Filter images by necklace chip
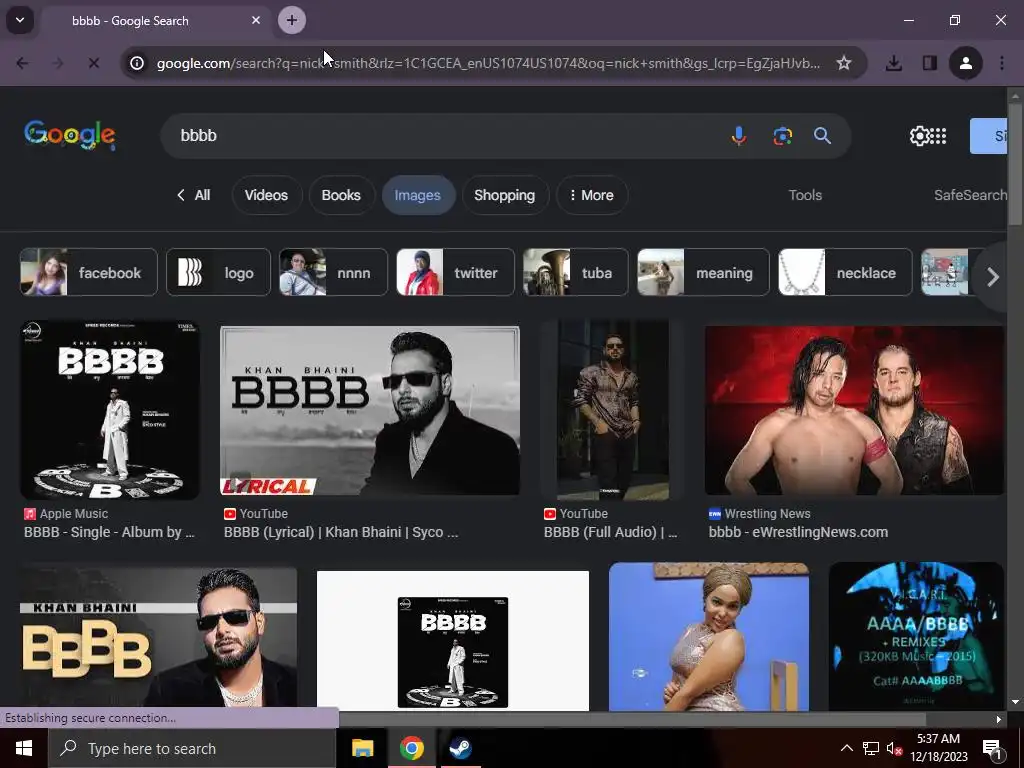This screenshot has width=1024, height=768. pos(845,272)
